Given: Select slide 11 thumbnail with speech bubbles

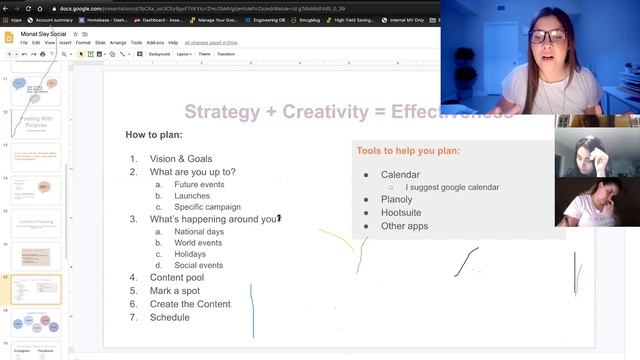Looking at the screenshot, I should click(x=36, y=90).
